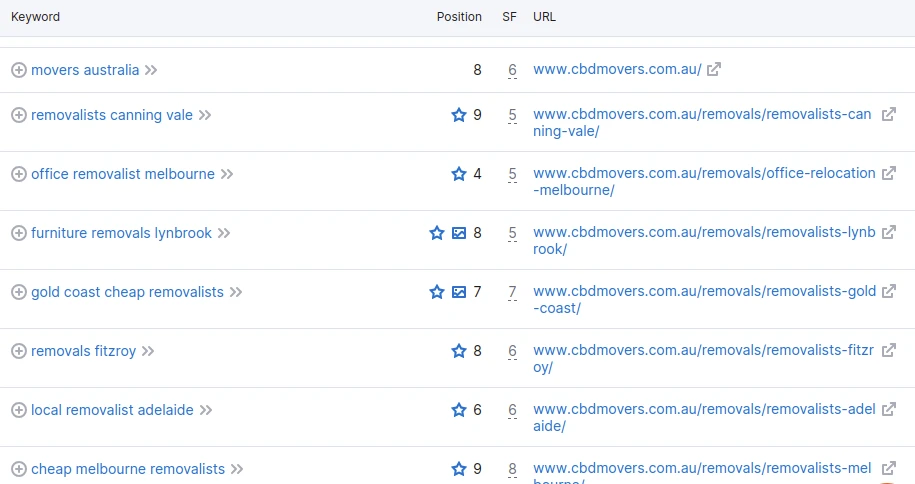915x484 pixels.
Task: Click double chevron next to removals fitzroy
Action: click(148, 351)
